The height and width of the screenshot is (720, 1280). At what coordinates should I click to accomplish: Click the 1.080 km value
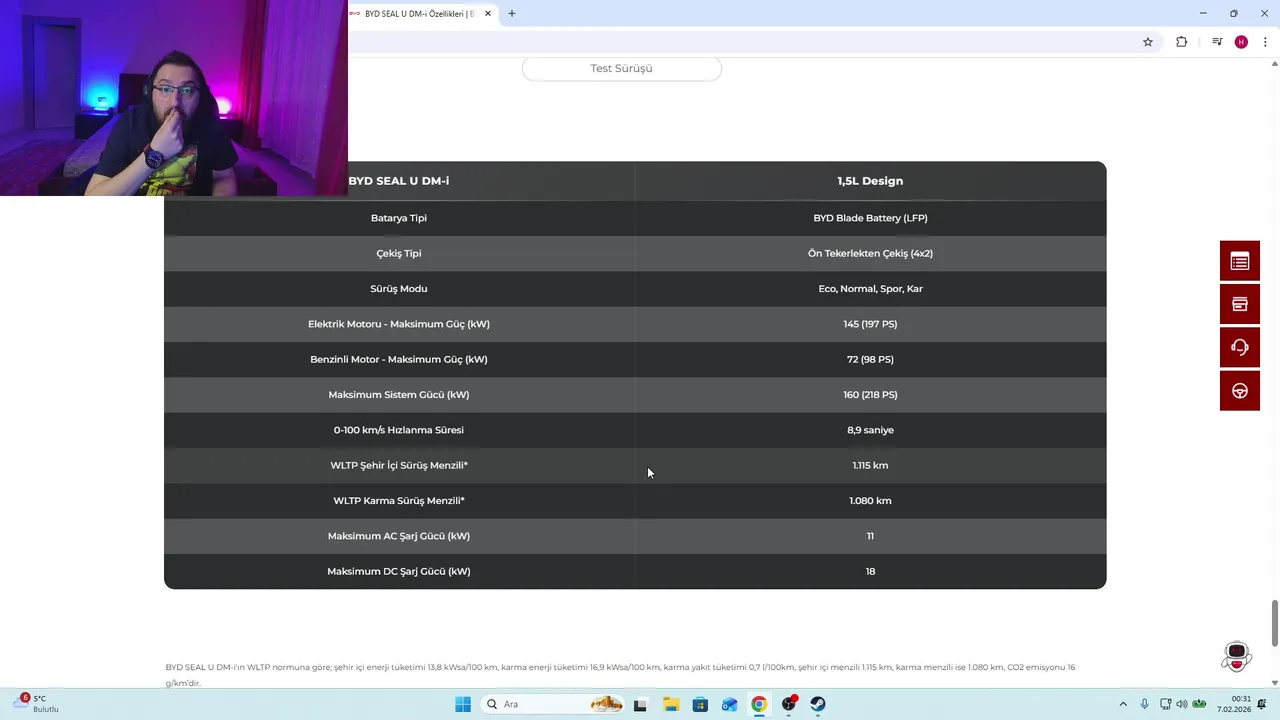pos(870,501)
